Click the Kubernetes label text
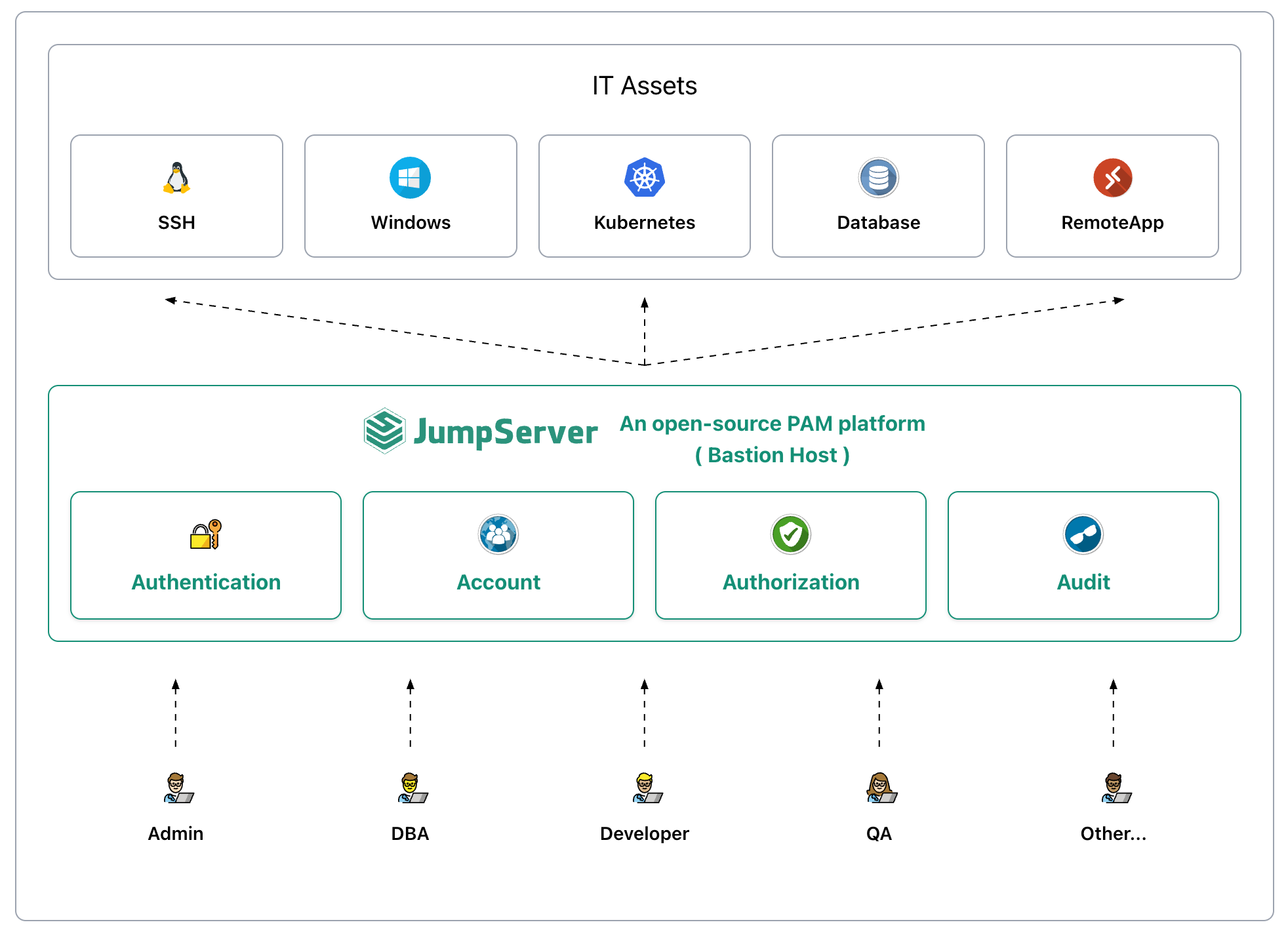The height and width of the screenshot is (935, 1288). coord(644,223)
